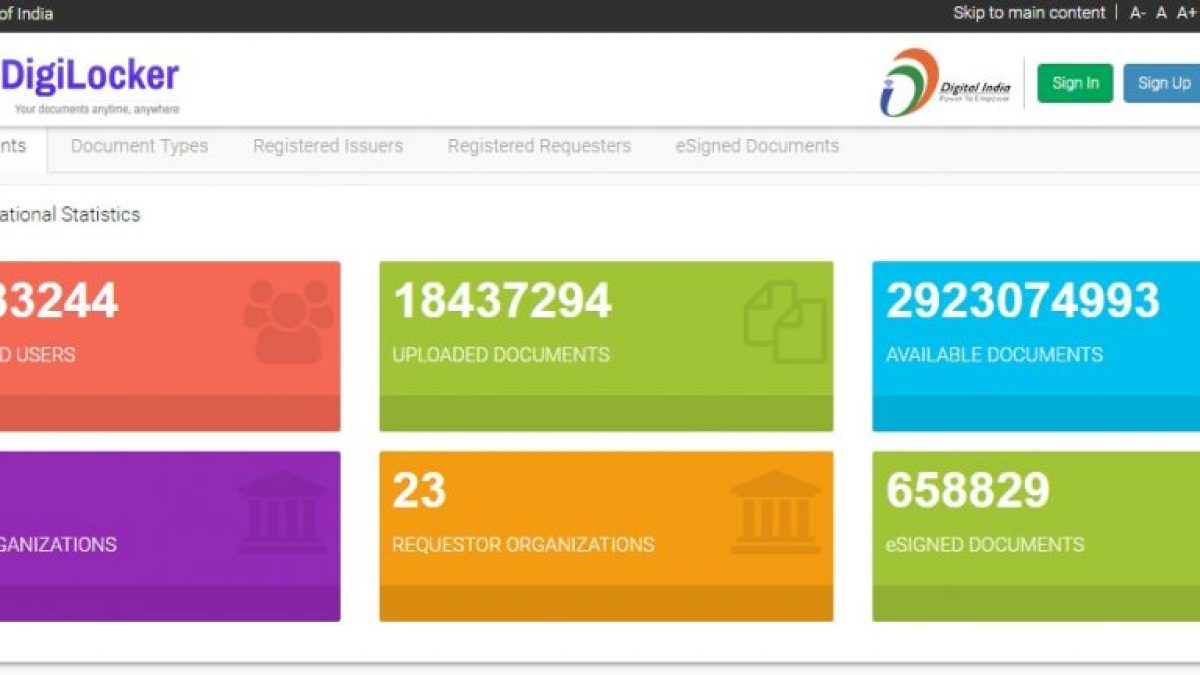Viewport: 1200px width, 675px height.
Task: Click the 23 requestor organizations count
Action: 419,491
